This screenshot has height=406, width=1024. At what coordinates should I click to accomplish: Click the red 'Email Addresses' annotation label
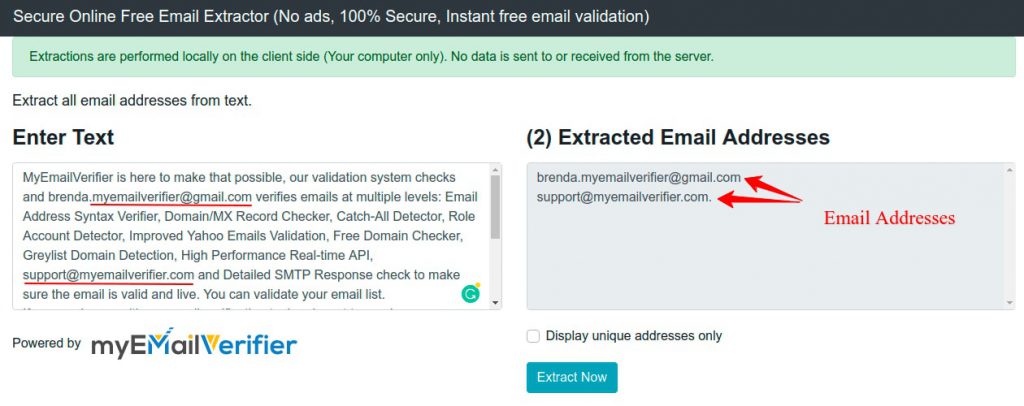[889, 218]
